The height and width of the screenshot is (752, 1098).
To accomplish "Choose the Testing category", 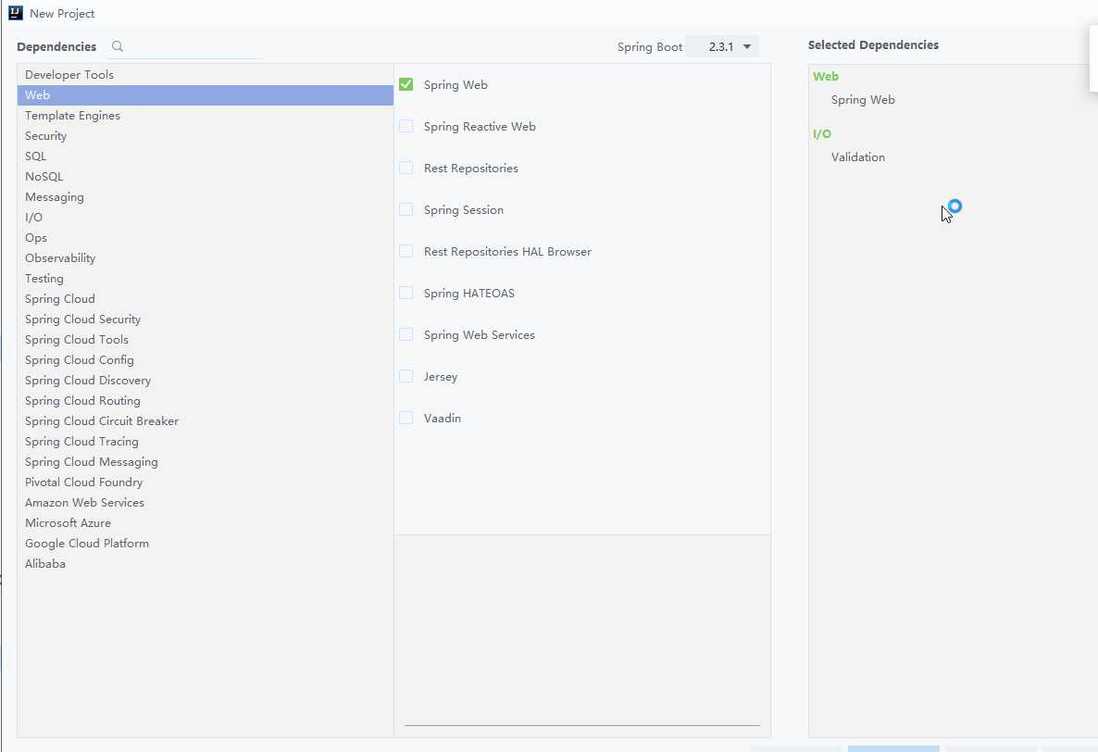I will [205, 278].
